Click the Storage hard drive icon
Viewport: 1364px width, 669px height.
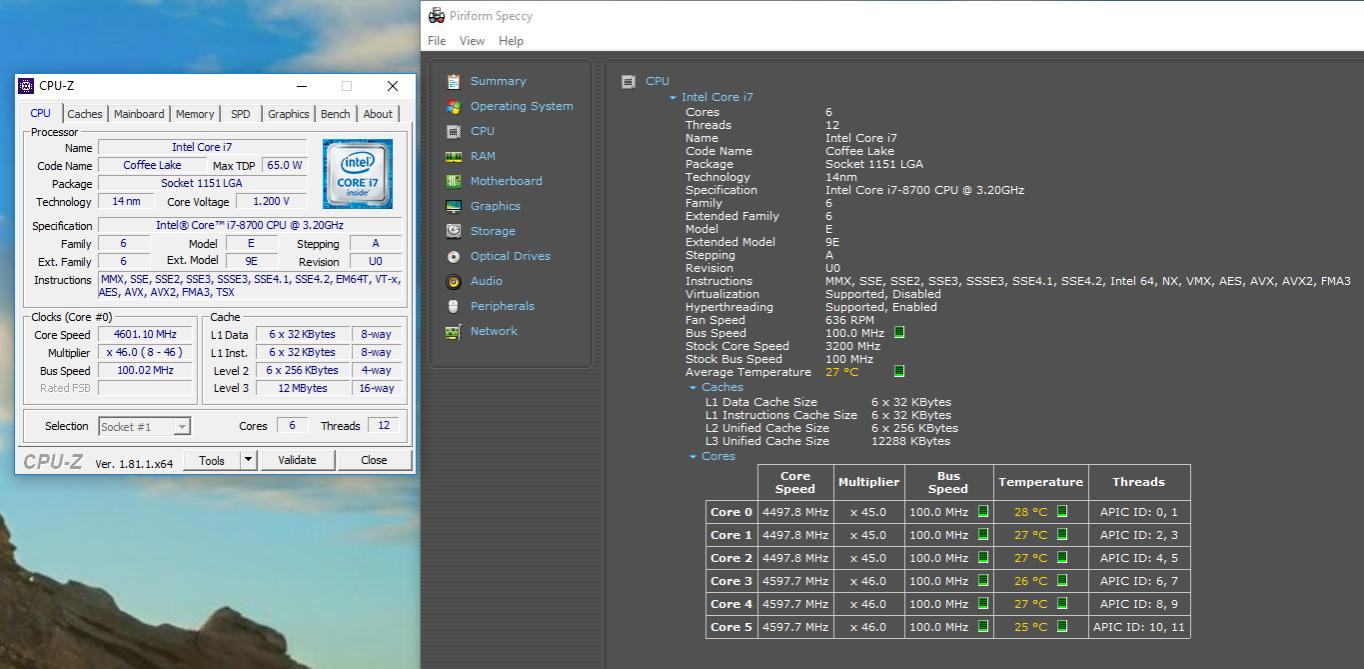point(454,231)
